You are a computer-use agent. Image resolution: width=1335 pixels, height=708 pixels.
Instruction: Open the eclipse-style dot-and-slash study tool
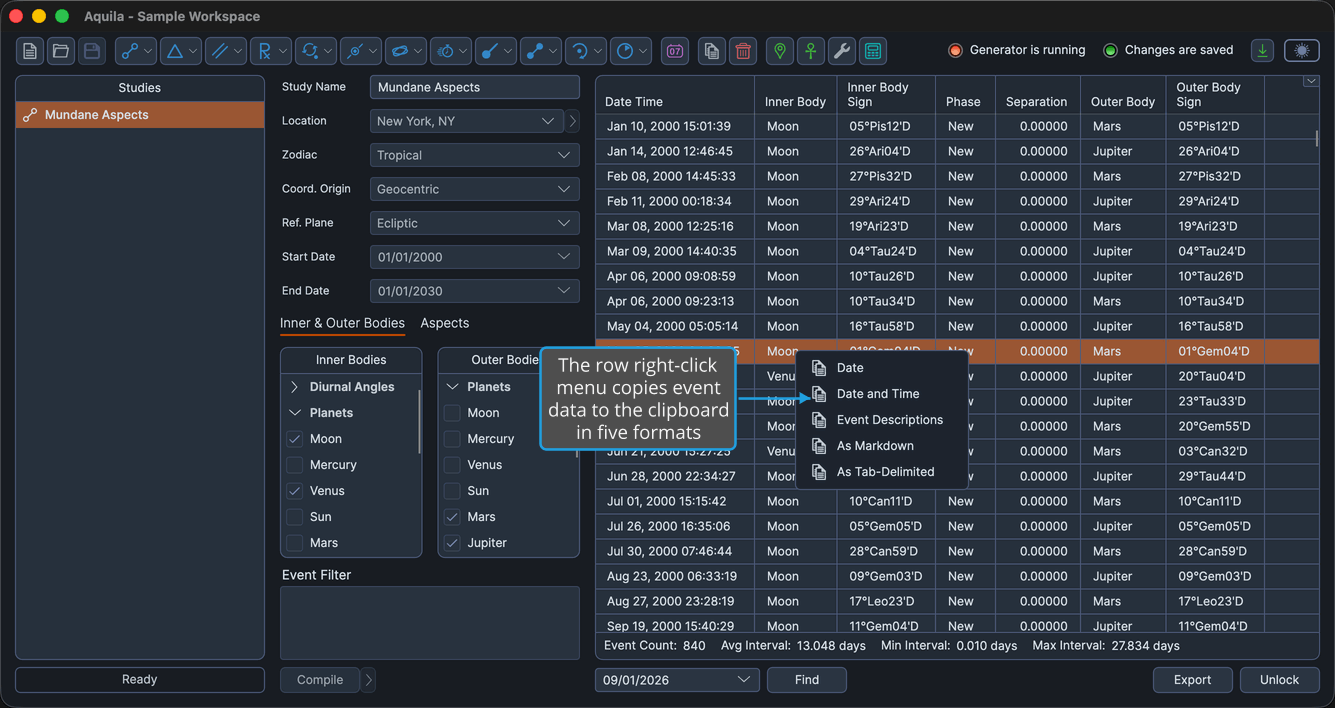361,51
